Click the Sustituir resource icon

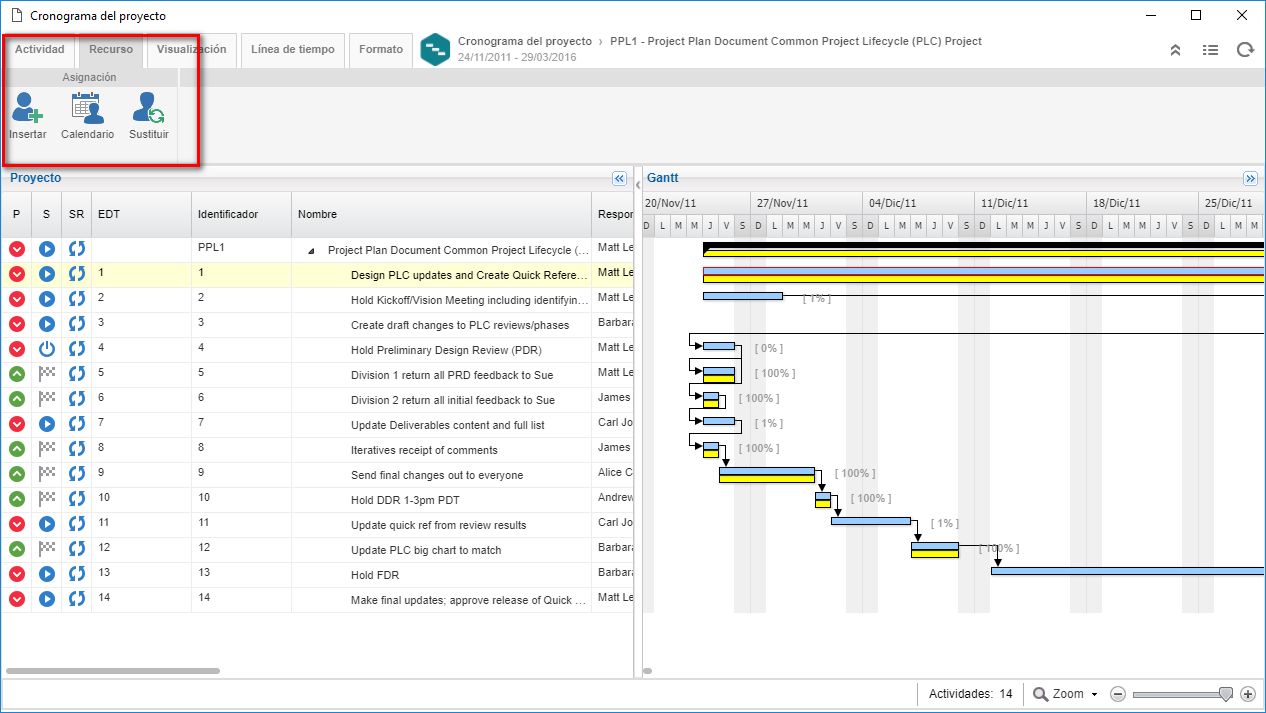click(148, 108)
